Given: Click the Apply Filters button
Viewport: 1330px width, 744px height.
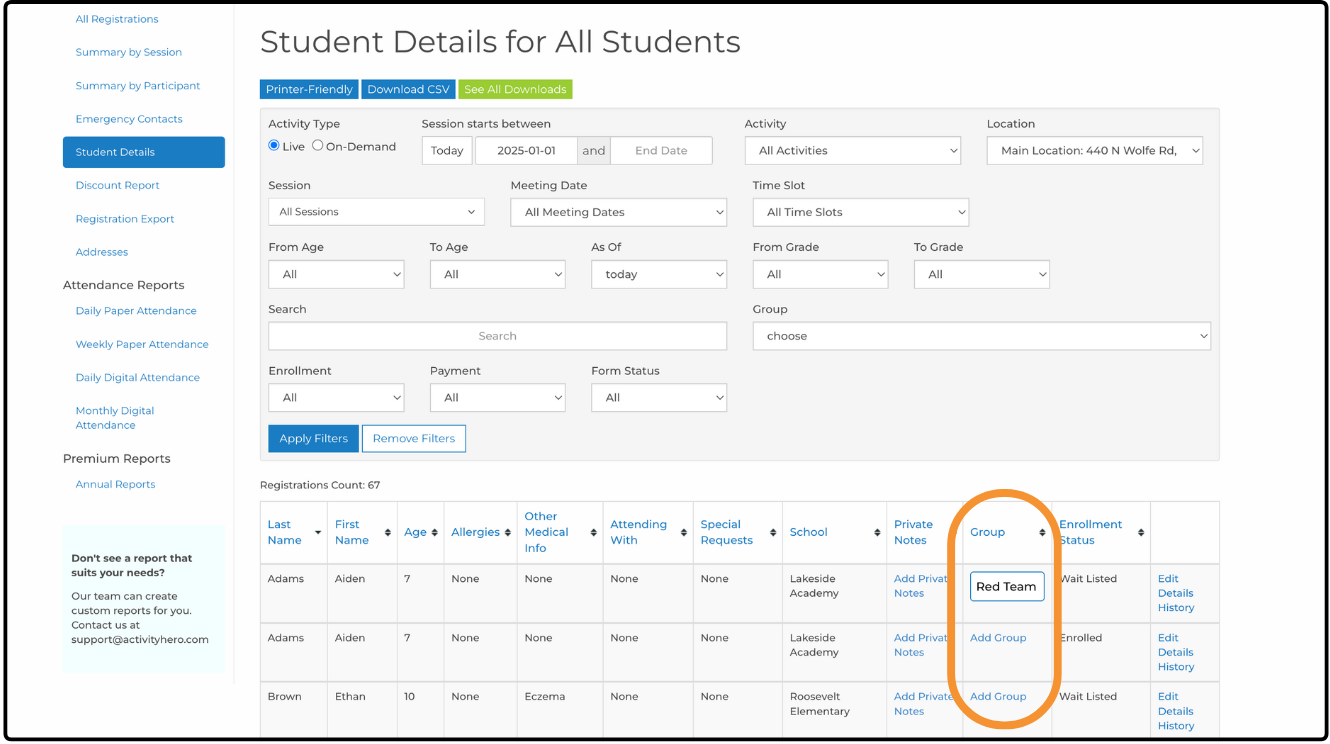Looking at the screenshot, I should [314, 438].
